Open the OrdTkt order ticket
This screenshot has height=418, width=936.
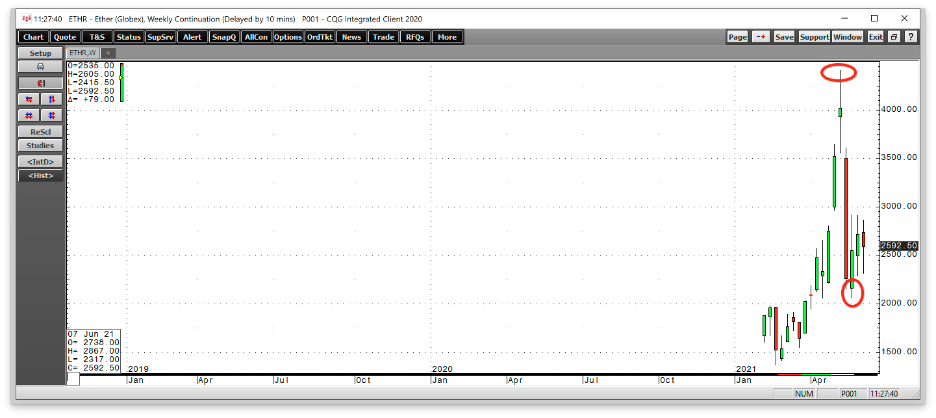point(320,37)
